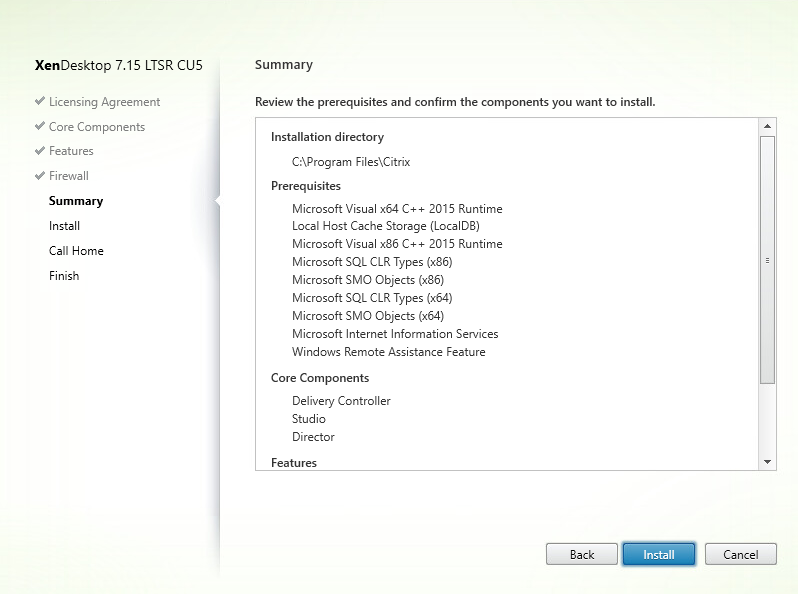Click Windows Remote Assistance Feature entry
This screenshot has width=798, height=594.
[x=389, y=352]
